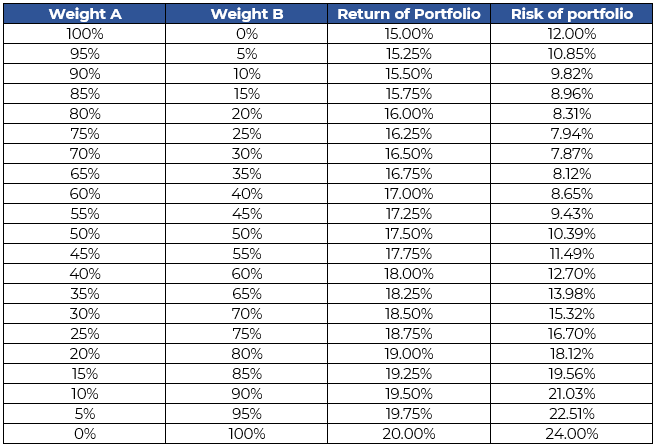This screenshot has width=653, height=445.
Task: Select the 13.98% risk cell
Action: (571, 293)
